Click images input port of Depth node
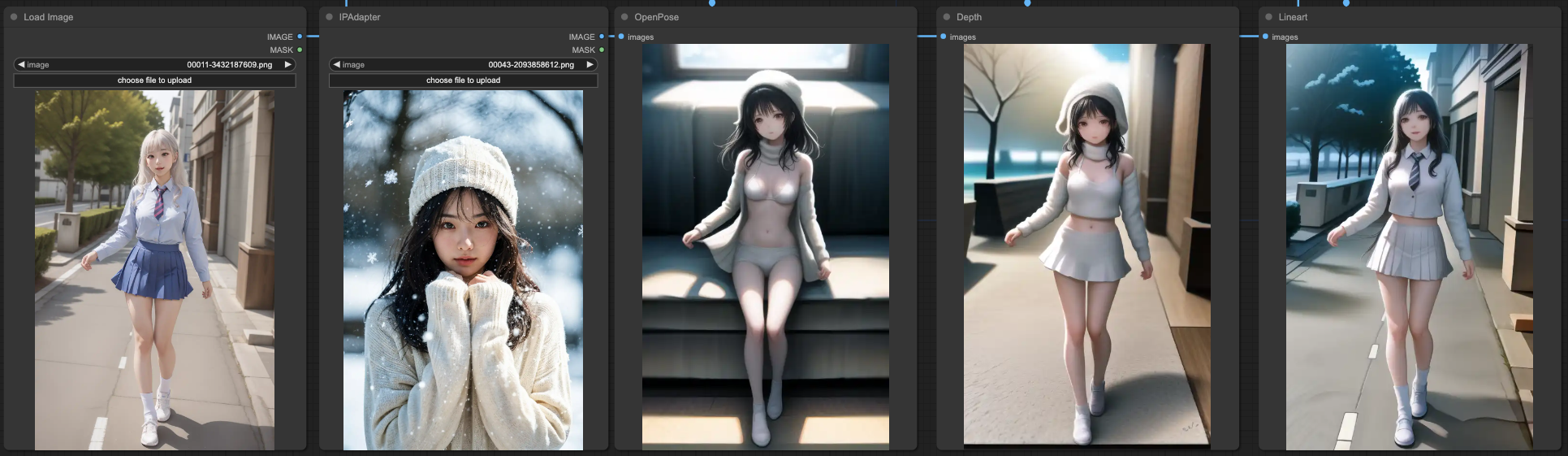Screen dimensions: 1568x456 pos(943,37)
